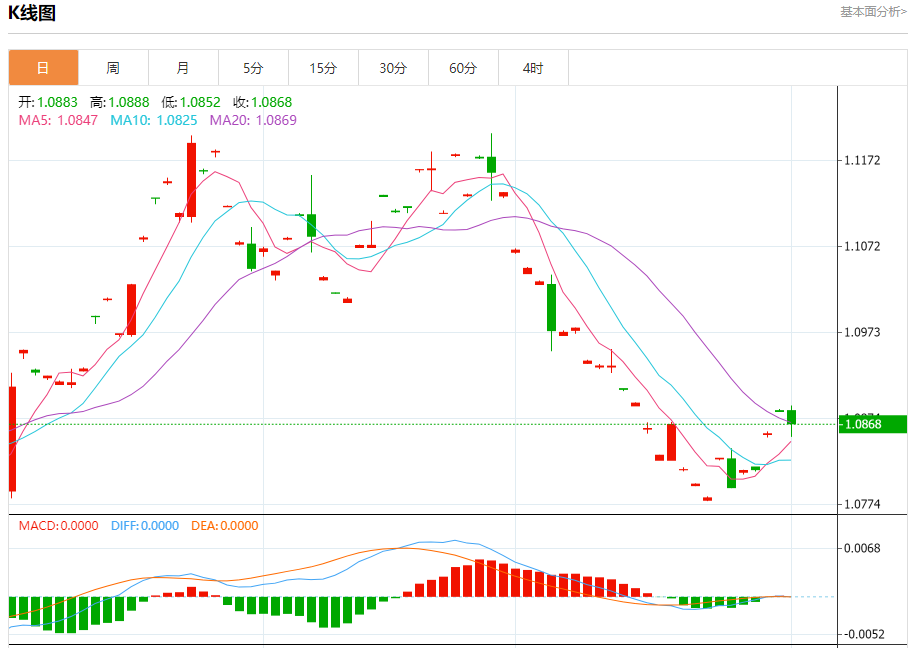Click the 1.1172 price axis label
The image size is (912, 648).
[x=862, y=160]
